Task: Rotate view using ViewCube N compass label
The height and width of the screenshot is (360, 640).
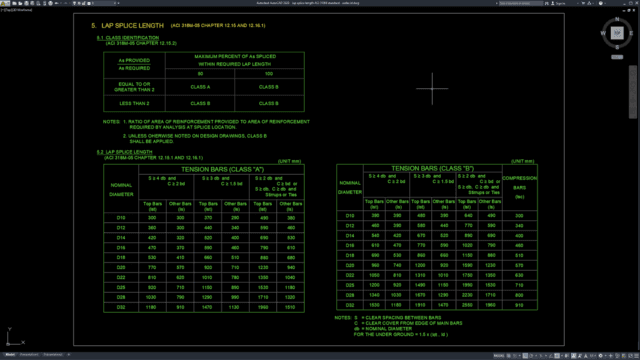Action: pyautogui.click(x=617, y=19)
